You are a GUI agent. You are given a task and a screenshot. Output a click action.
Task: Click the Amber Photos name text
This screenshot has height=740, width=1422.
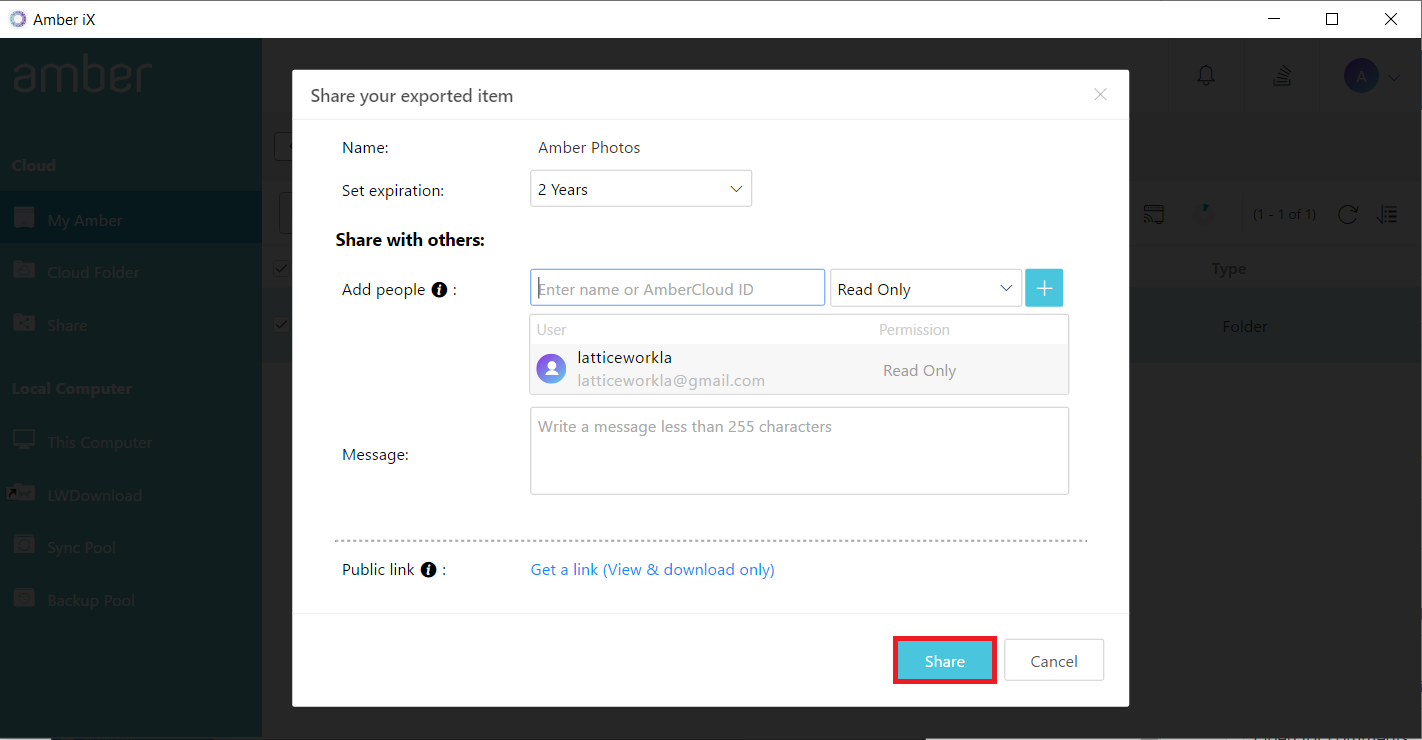pos(589,147)
